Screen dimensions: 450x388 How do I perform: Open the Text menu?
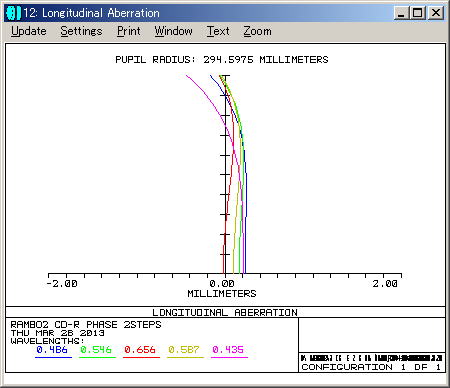[x=218, y=31]
